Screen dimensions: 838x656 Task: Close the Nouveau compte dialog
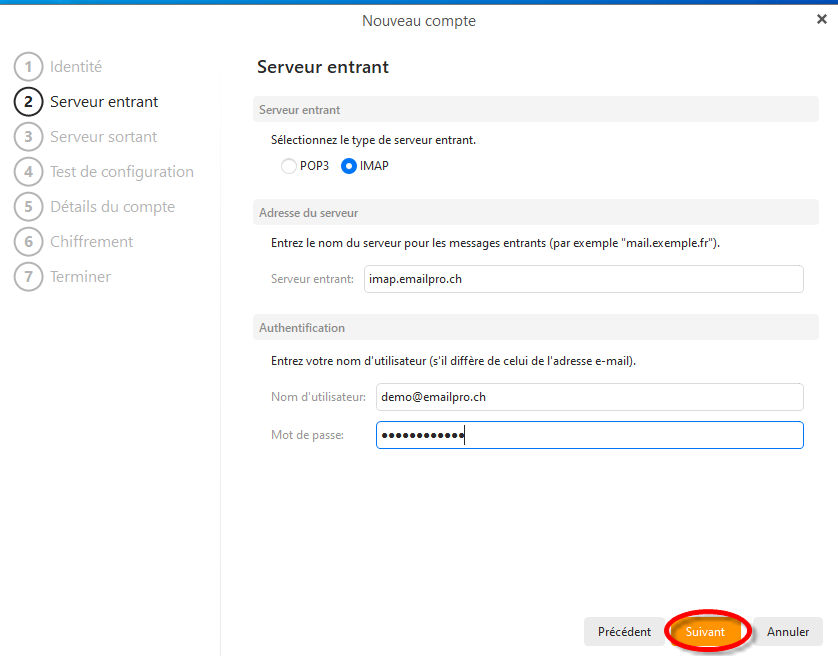(822, 20)
